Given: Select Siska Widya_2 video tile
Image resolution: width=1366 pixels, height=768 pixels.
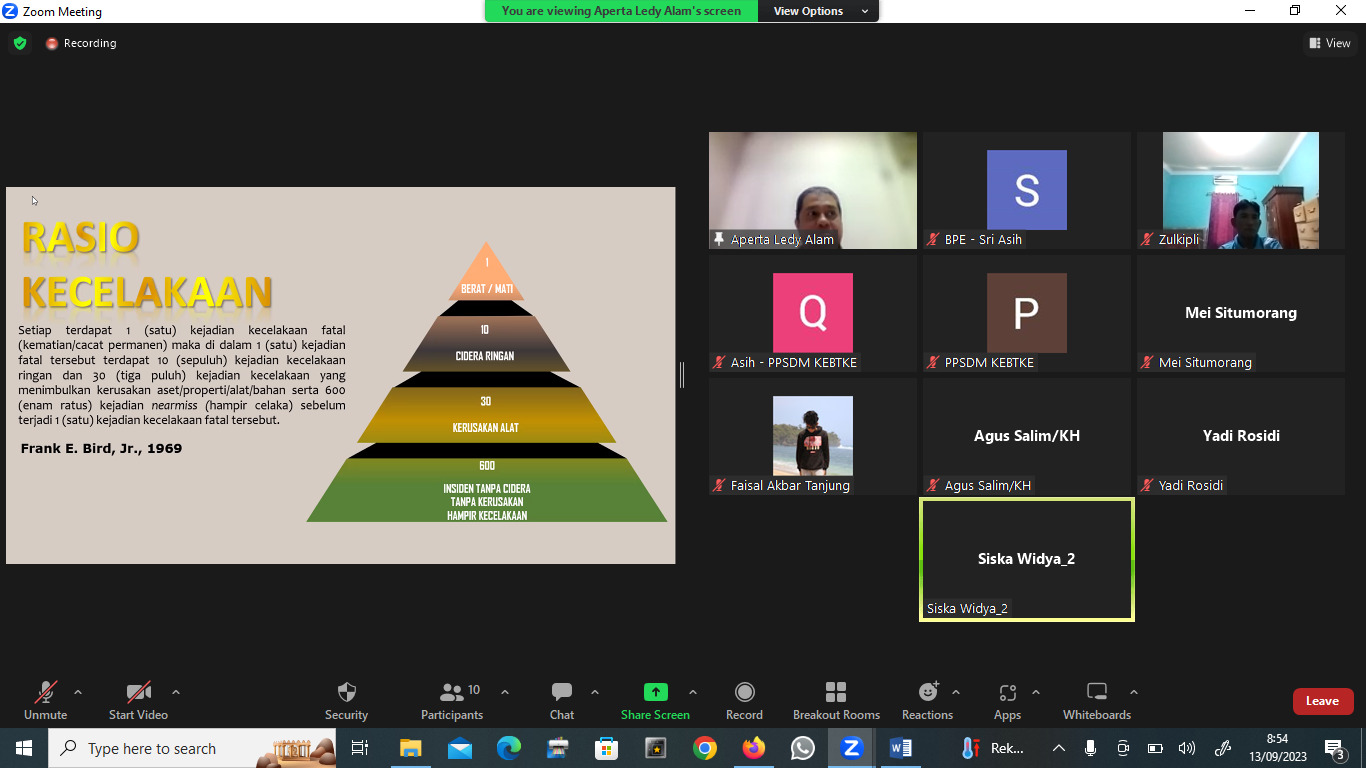Looking at the screenshot, I should [1026, 560].
